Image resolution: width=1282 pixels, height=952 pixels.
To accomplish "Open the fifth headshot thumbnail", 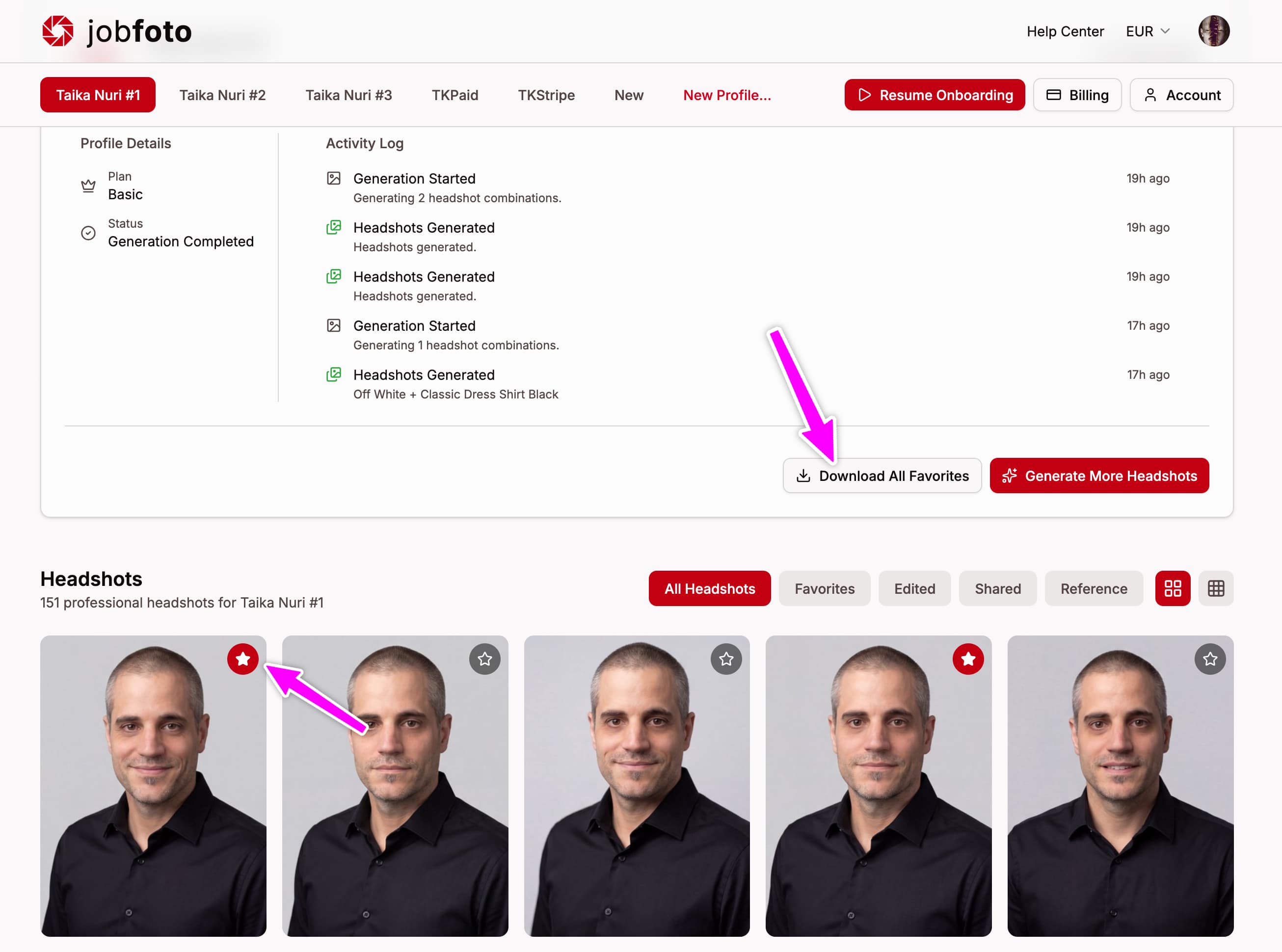I will click(x=1121, y=786).
